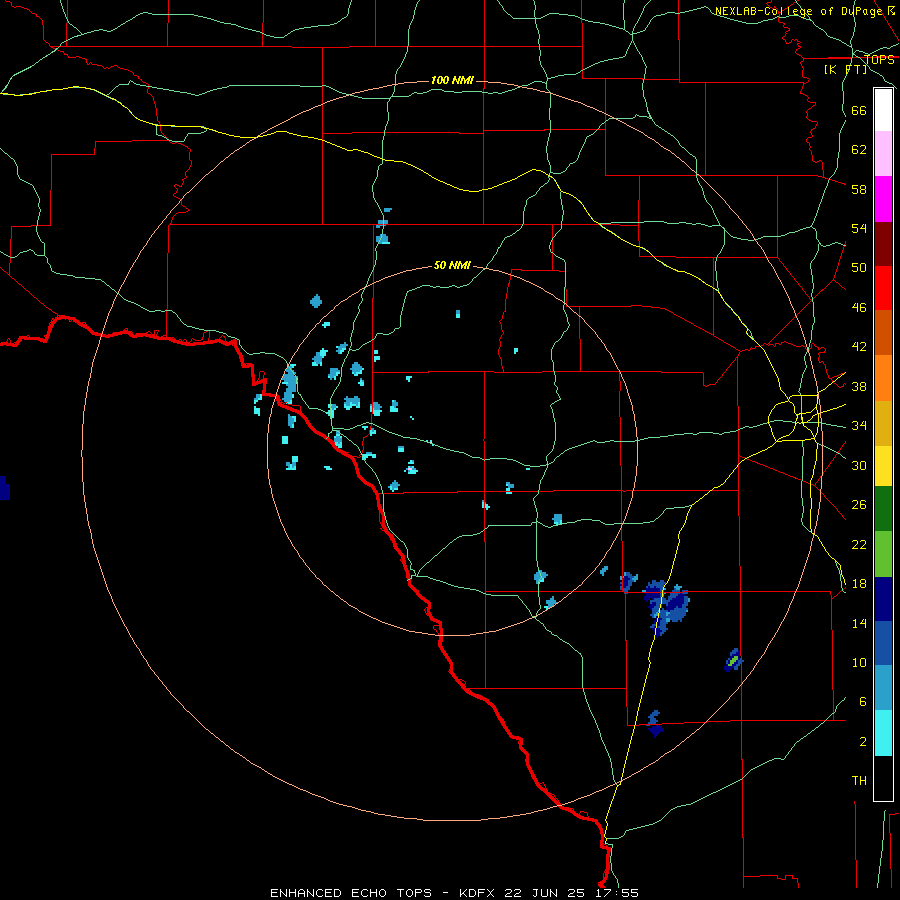
Task: Click the orange 38 kft legend color
Action: [x=883, y=378]
